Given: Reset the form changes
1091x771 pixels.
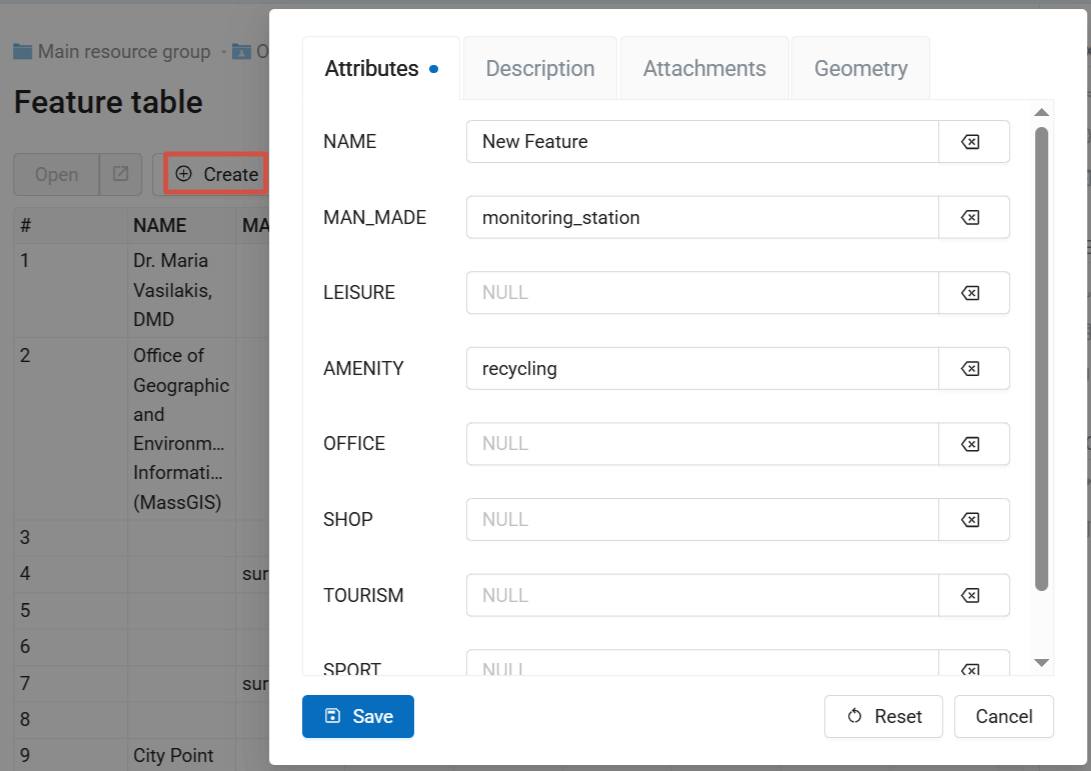Looking at the screenshot, I should click(883, 716).
